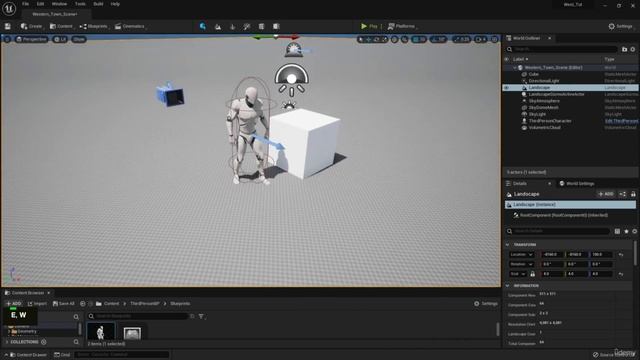Open the Edit menu
The width and height of the screenshot is (640, 360).
point(40,4)
